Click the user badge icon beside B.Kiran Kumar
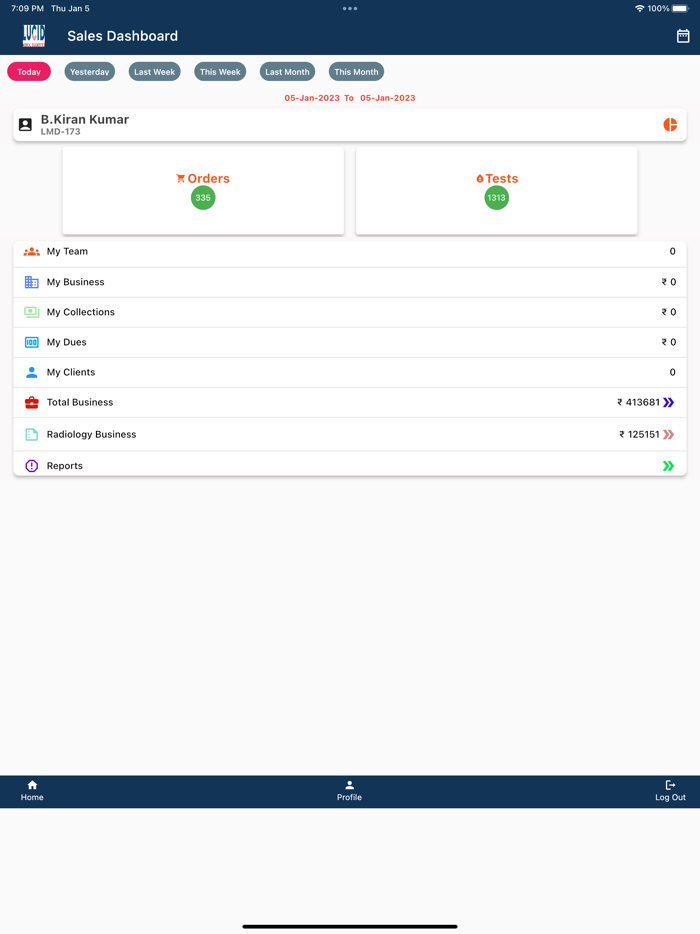The image size is (700, 934). click(x=25, y=124)
